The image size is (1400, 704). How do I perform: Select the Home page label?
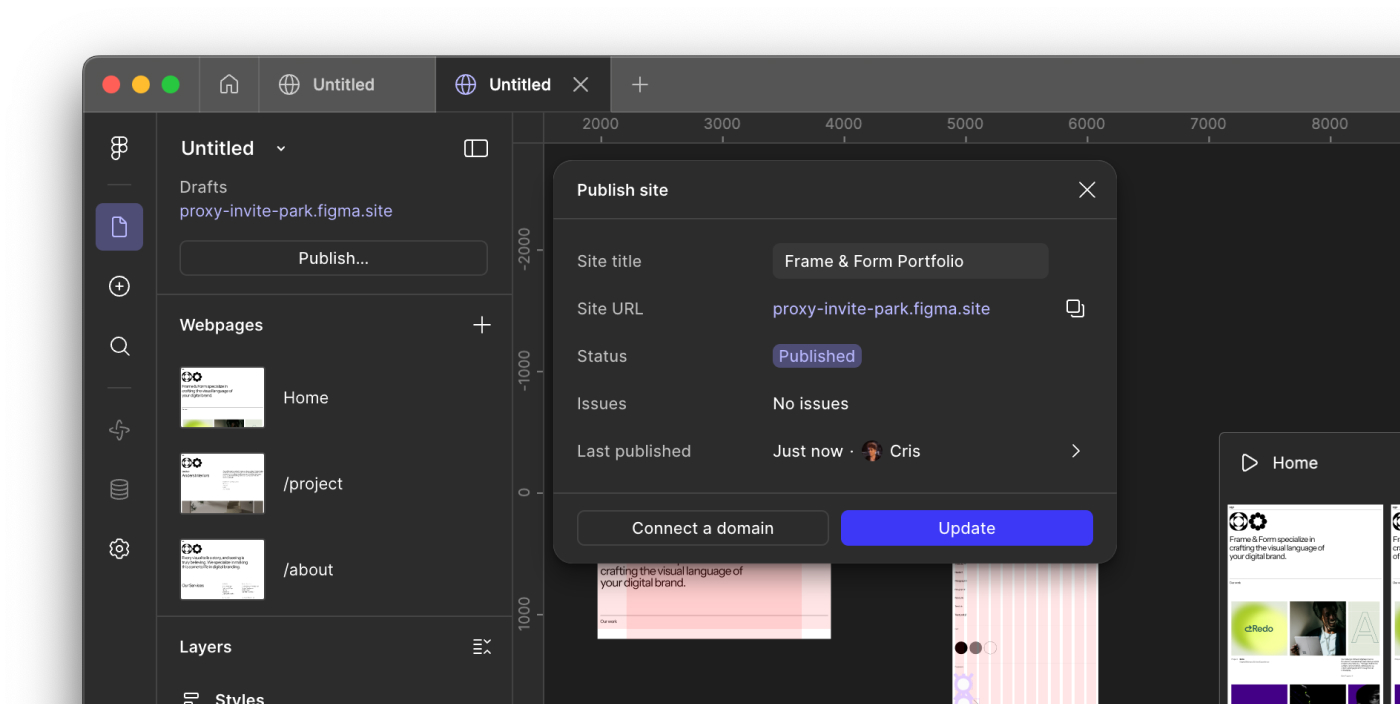(x=306, y=398)
